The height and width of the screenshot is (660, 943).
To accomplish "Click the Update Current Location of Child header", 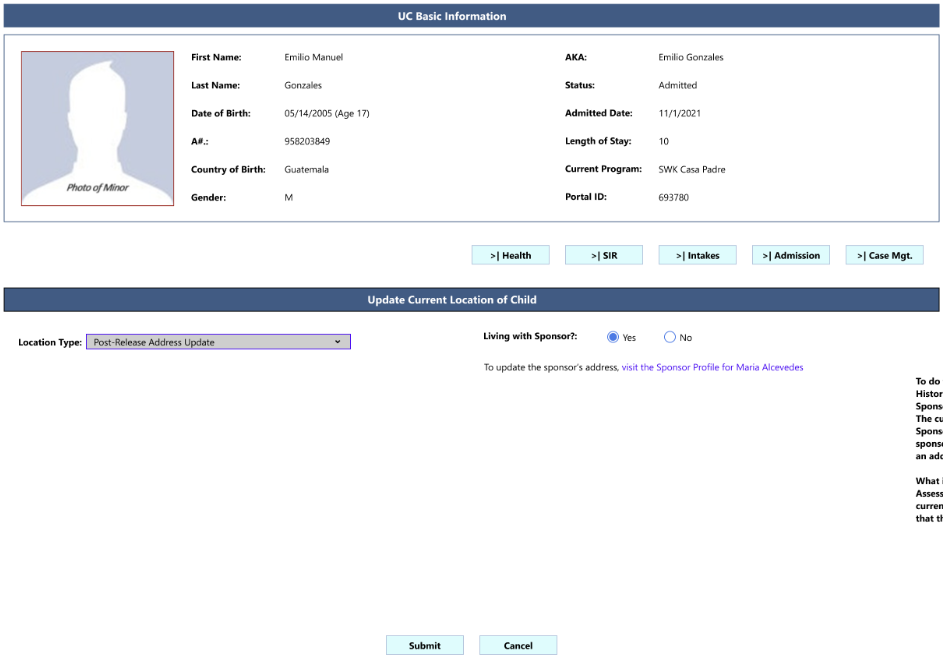I will coord(472,300).
